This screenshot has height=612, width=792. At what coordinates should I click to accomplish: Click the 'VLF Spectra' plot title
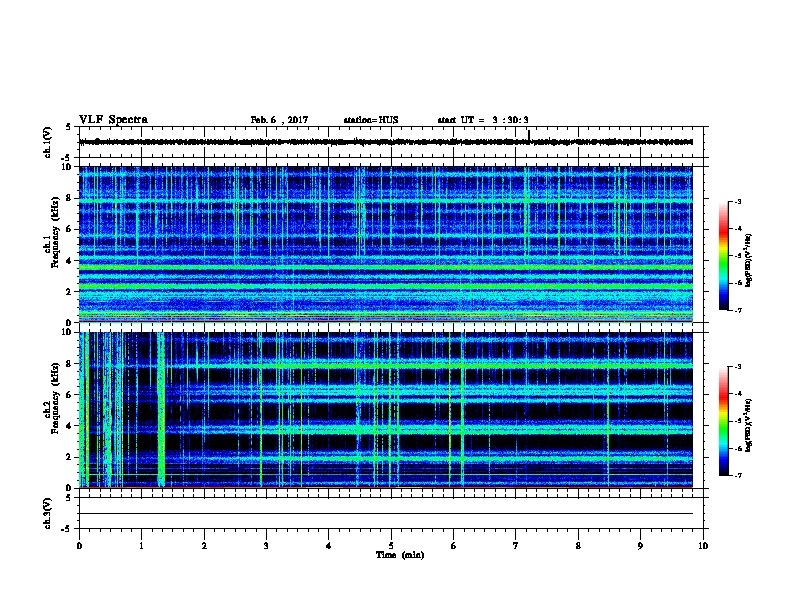tap(113, 120)
